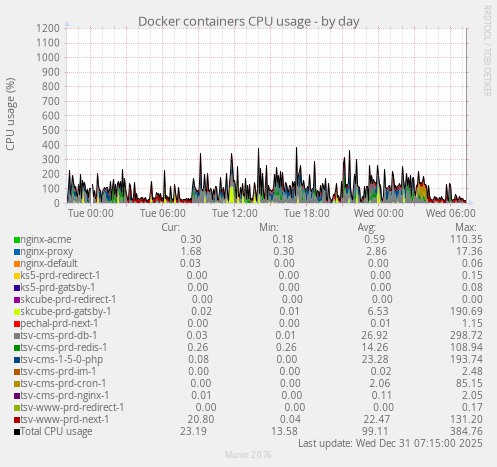Click the nginx-acme green legend swatch
This screenshot has height=467, width=497.
(x=17, y=240)
